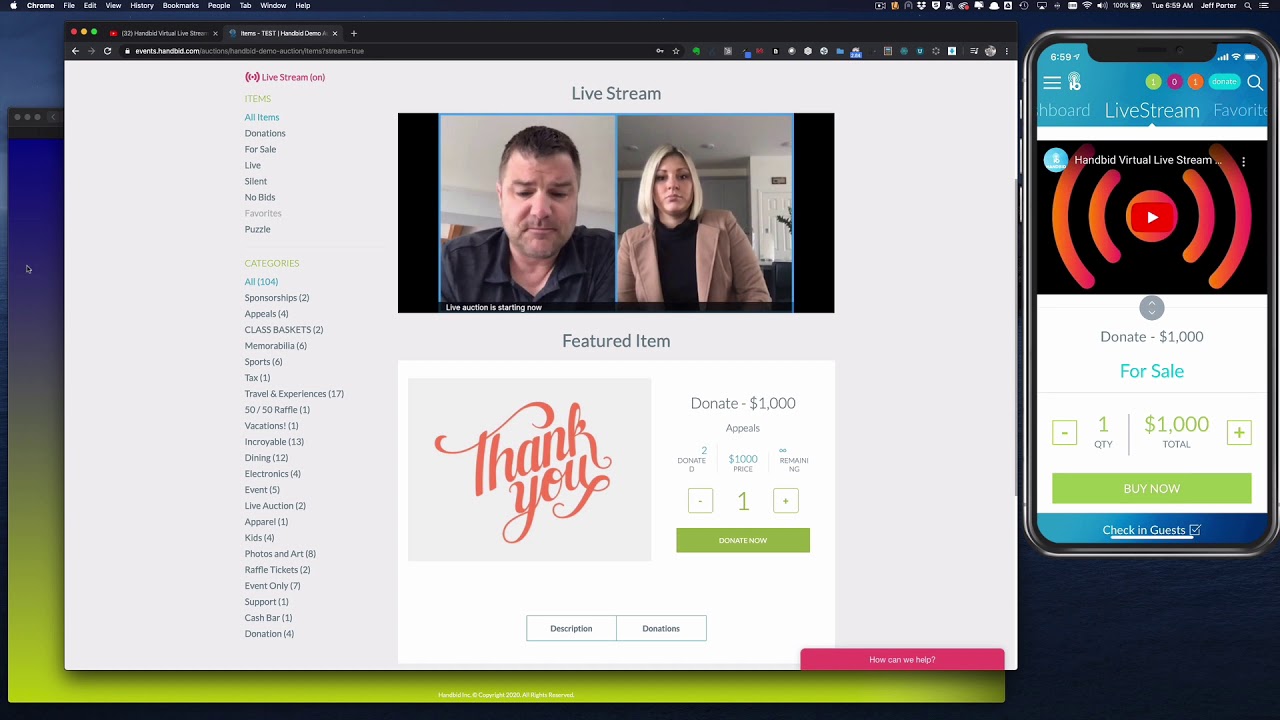Open Check in Guests link on phone
Screen dimensions: 1280x720
pyautogui.click(x=1151, y=530)
